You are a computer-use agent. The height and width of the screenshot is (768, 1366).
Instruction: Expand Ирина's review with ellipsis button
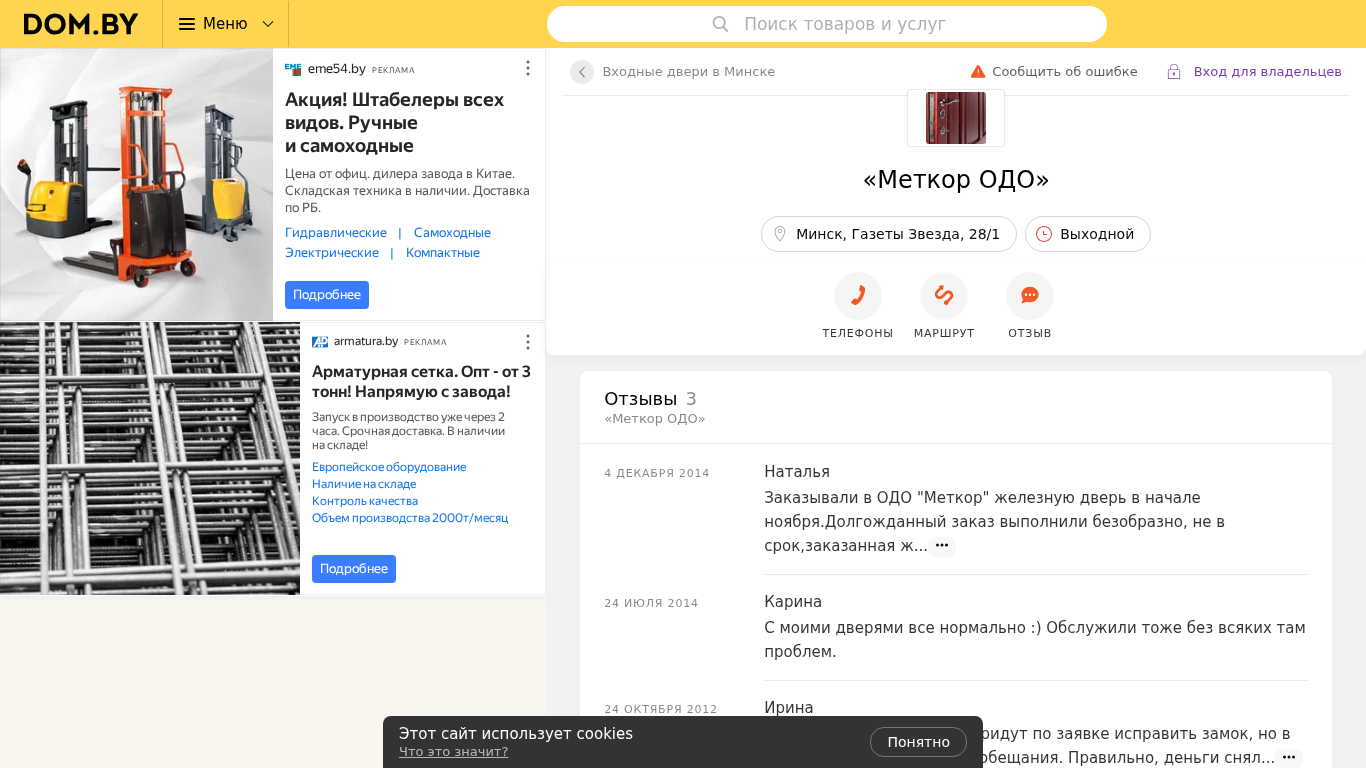point(1289,758)
